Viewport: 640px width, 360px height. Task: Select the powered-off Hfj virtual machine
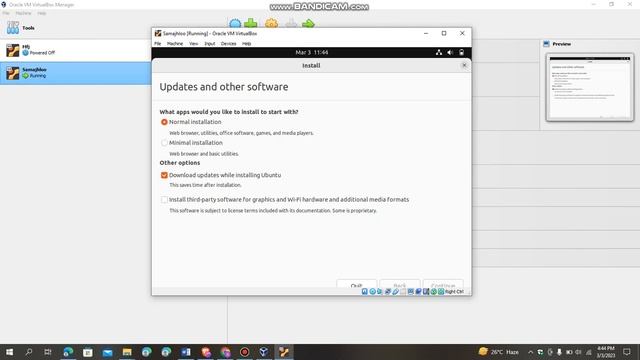[76, 50]
